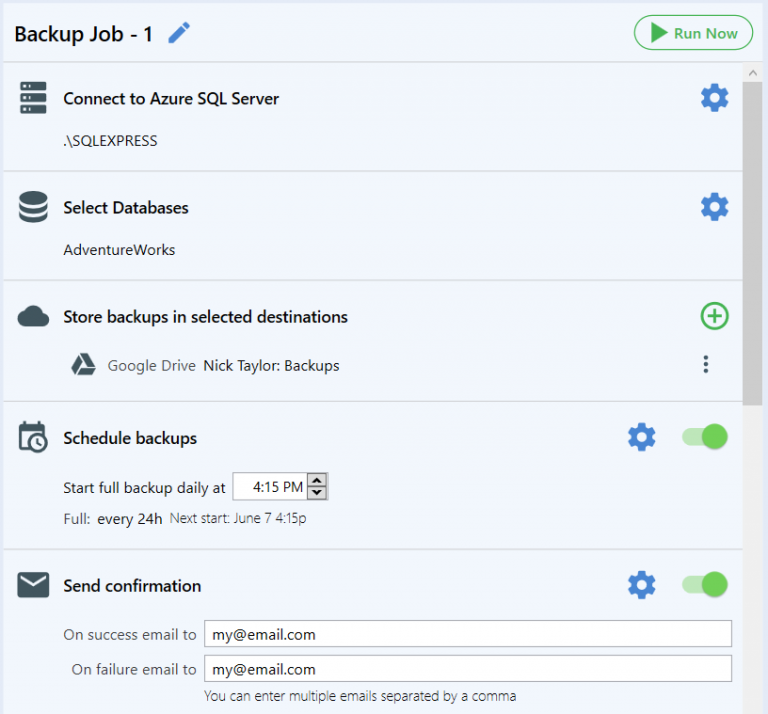Open Azure SQL Server connection settings gear
768x714 pixels.
coord(715,98)
